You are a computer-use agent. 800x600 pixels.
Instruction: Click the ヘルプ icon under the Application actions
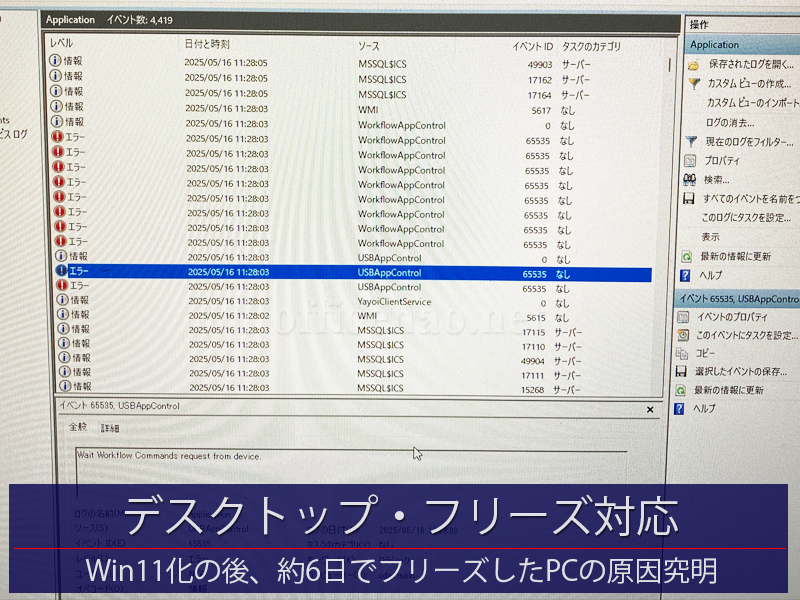tap(685, 276)
